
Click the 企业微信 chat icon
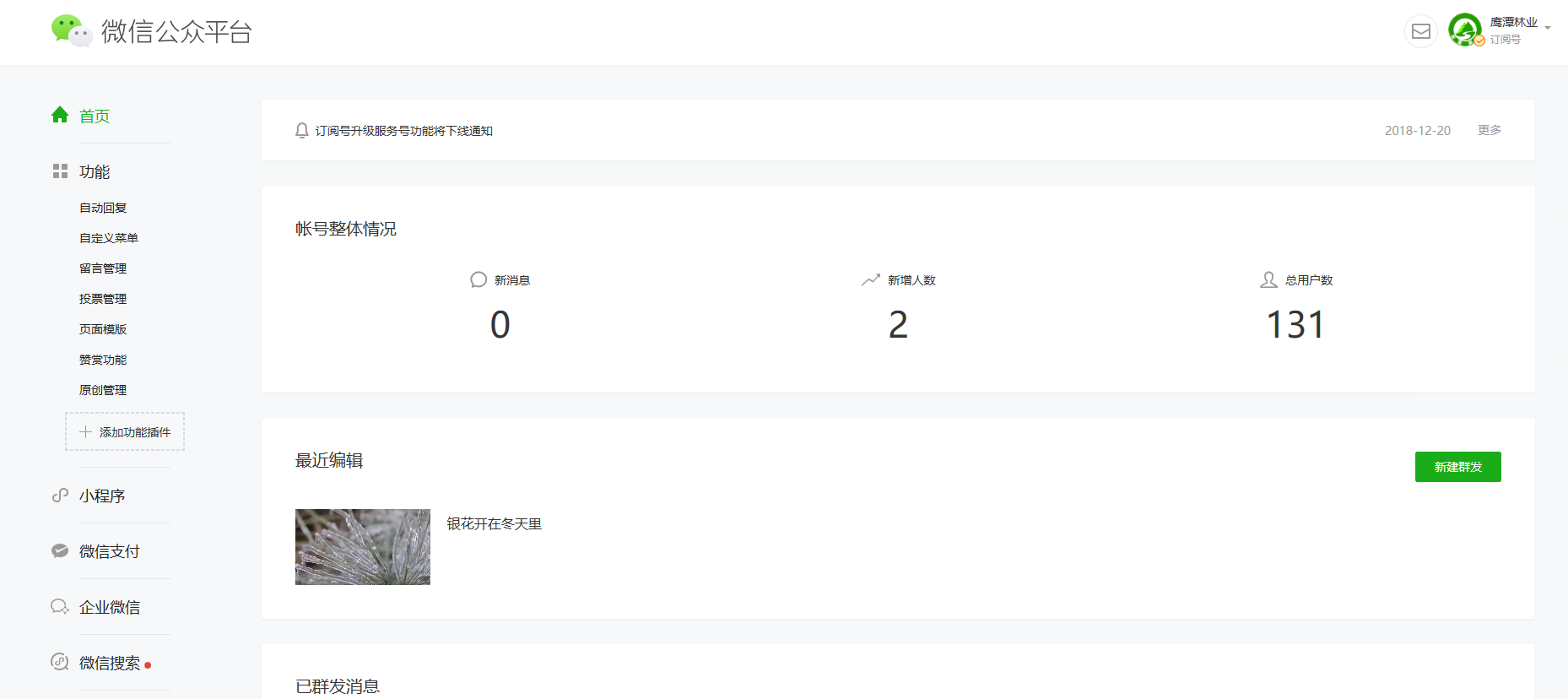60,607
